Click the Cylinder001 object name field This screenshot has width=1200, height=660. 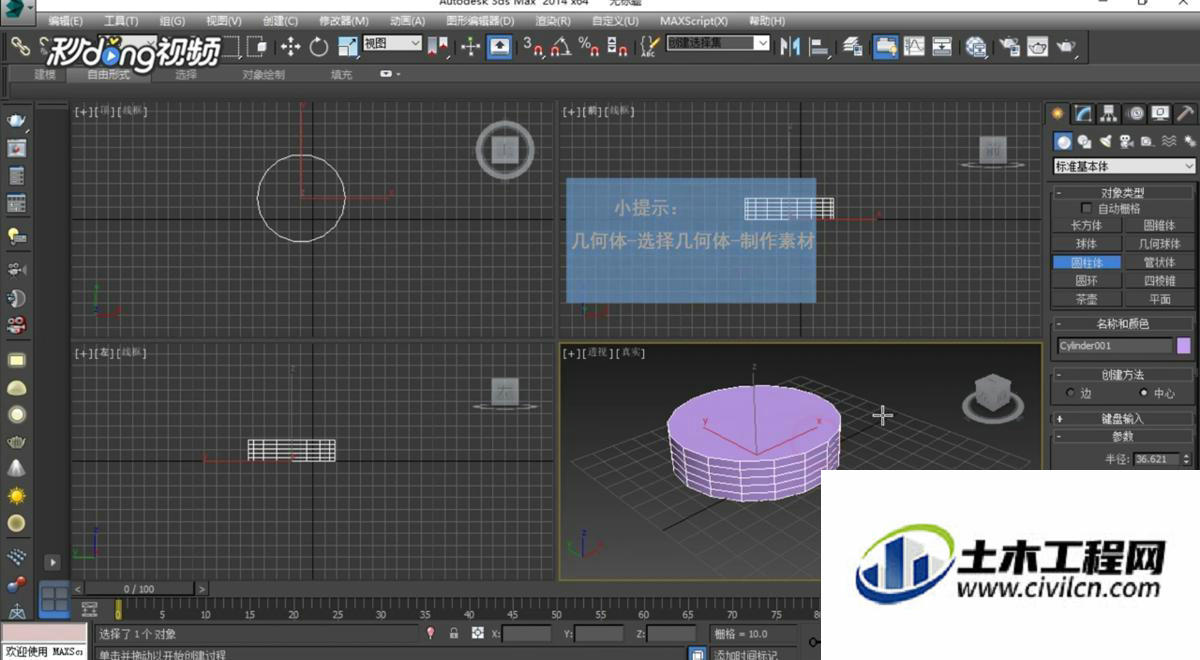tap(1115, 346)
